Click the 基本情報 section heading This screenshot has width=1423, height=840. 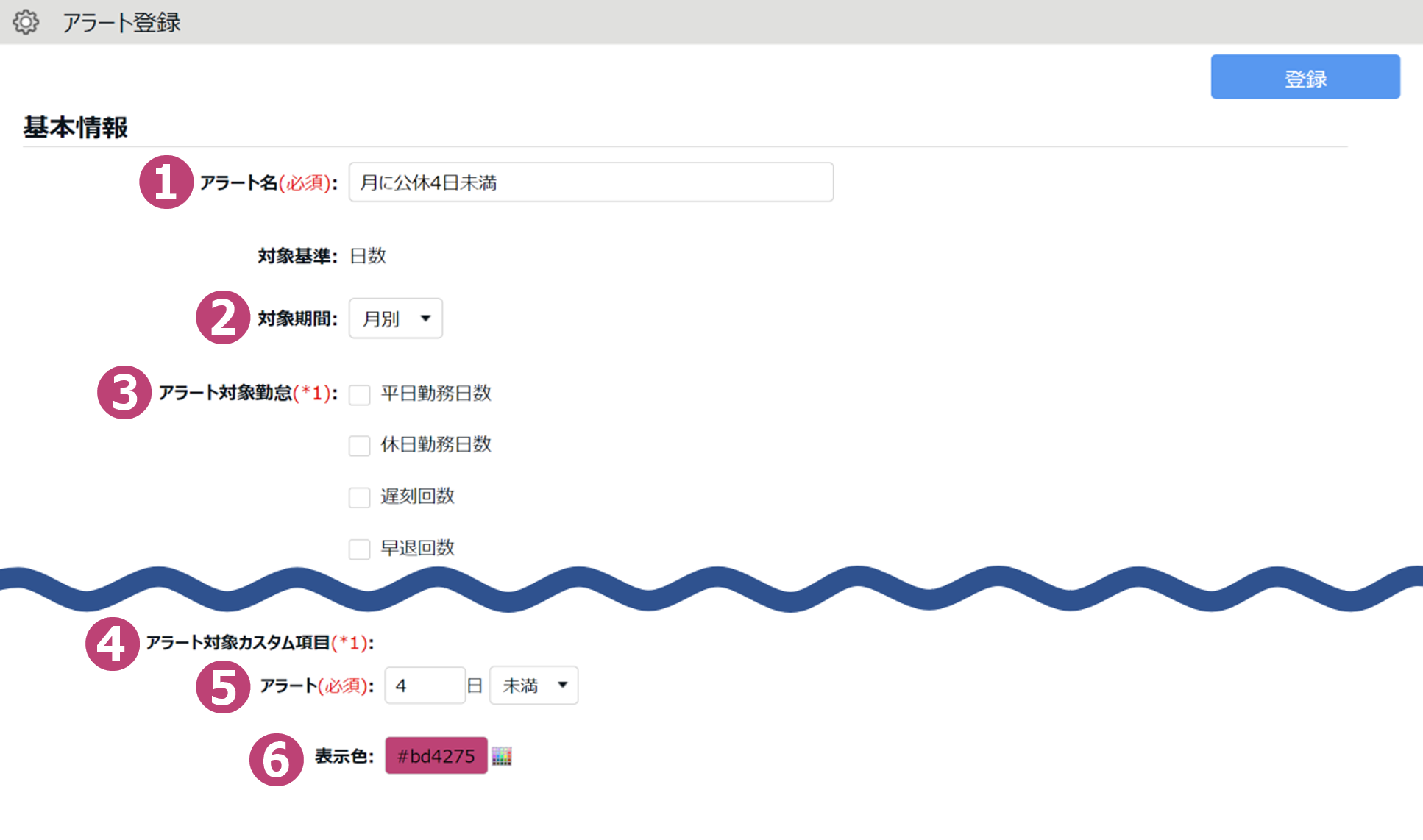75,127
